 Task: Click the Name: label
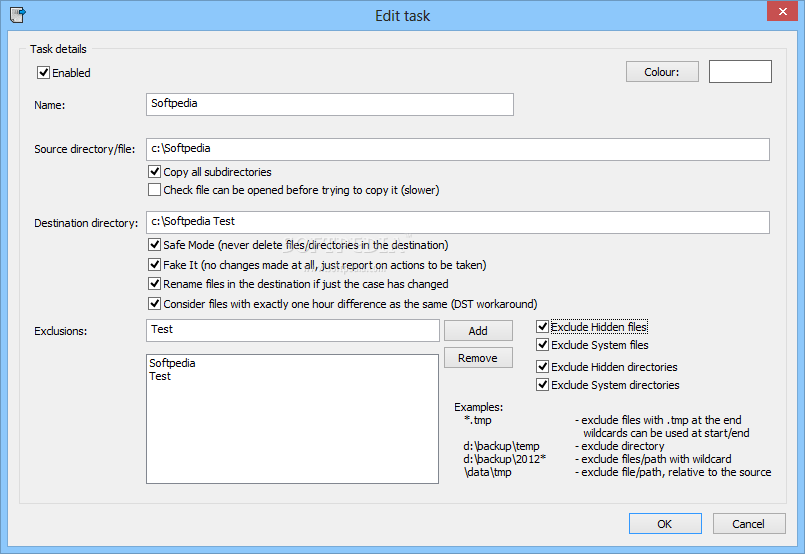[49, 105]
